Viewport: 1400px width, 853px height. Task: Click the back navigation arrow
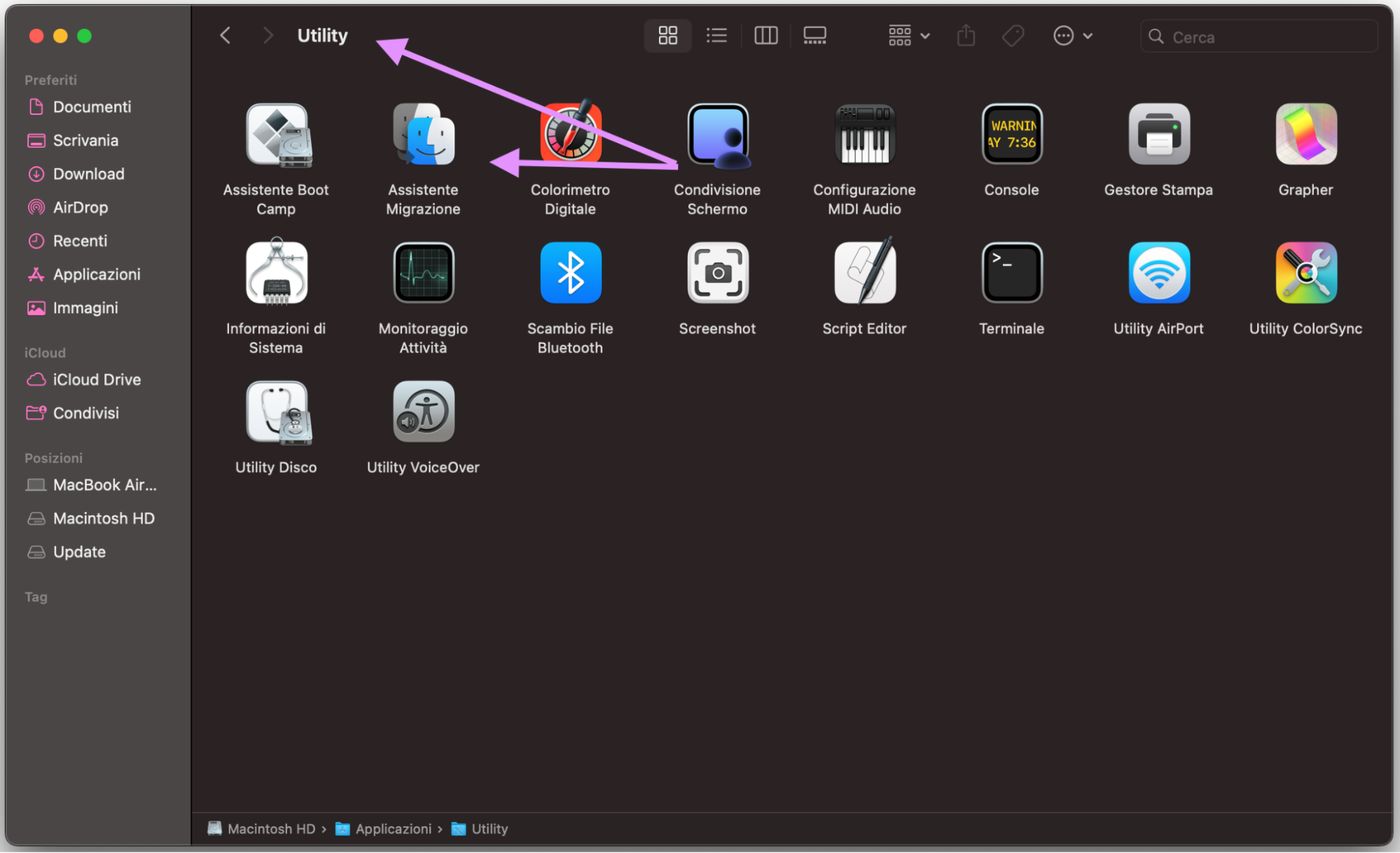(225, 35)
